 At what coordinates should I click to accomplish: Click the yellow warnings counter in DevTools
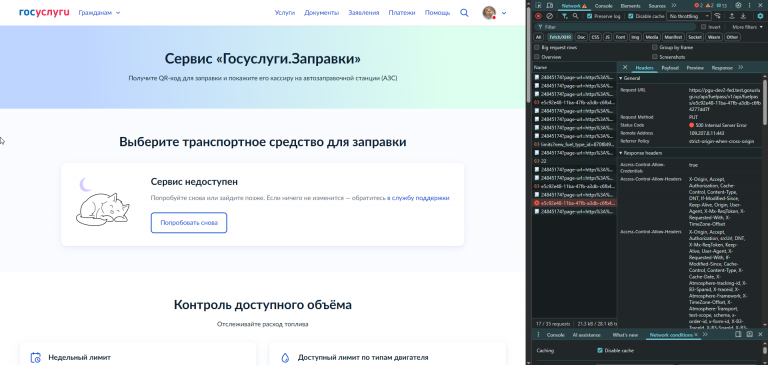pos(709,5)
